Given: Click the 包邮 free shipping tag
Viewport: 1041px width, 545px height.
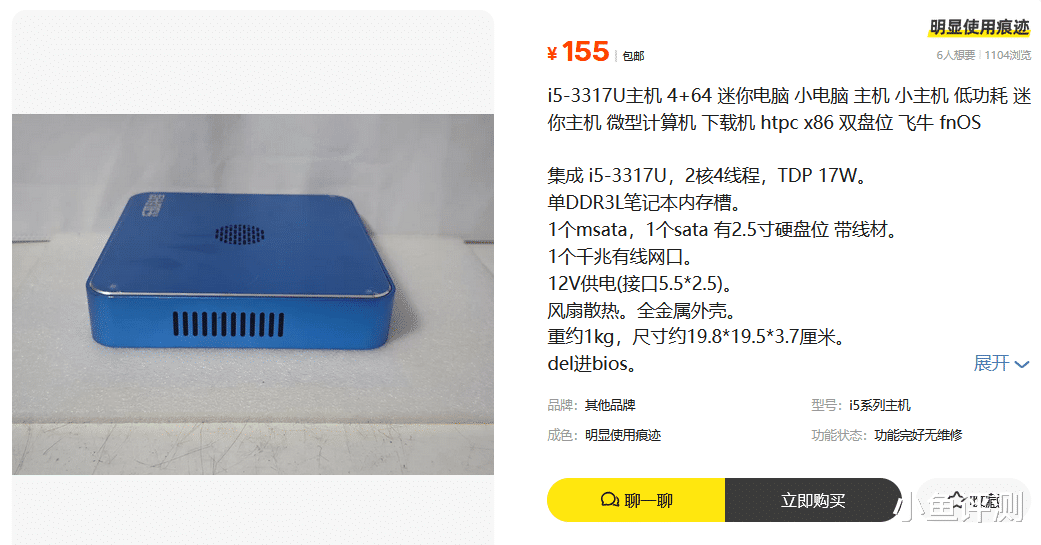Looking at the screenshot, I should [x=633, y=56].
